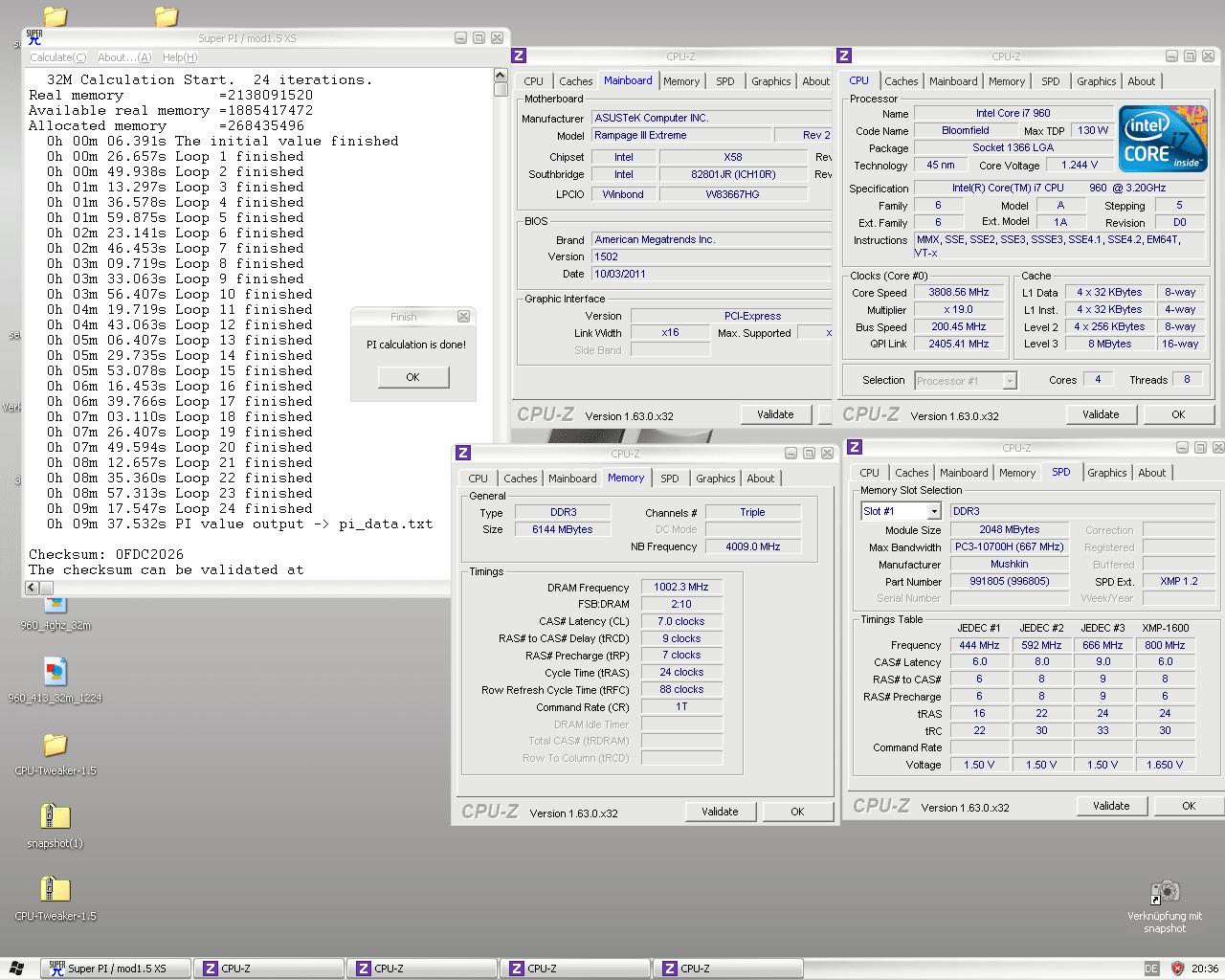Click the system clock showing 20:36
The width and height of the screenshot is (1225, 980).
coord(1205,969)
